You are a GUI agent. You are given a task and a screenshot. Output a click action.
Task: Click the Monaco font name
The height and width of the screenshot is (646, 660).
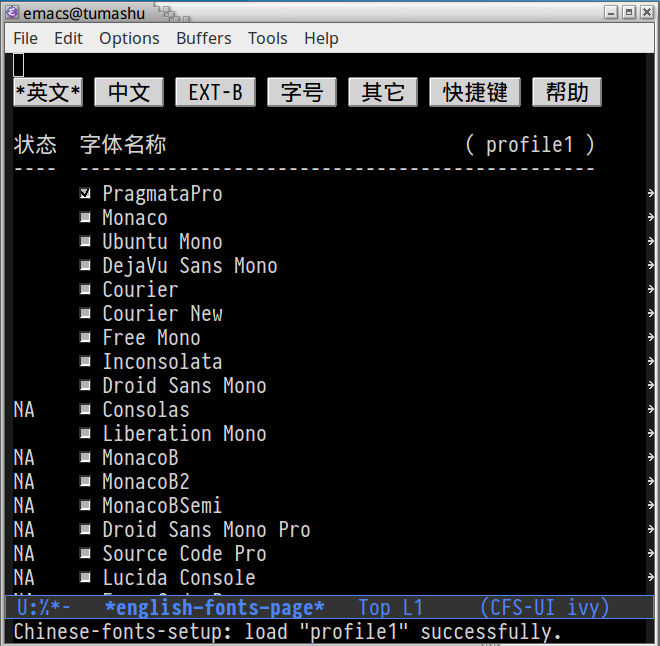tap(135, 218)
